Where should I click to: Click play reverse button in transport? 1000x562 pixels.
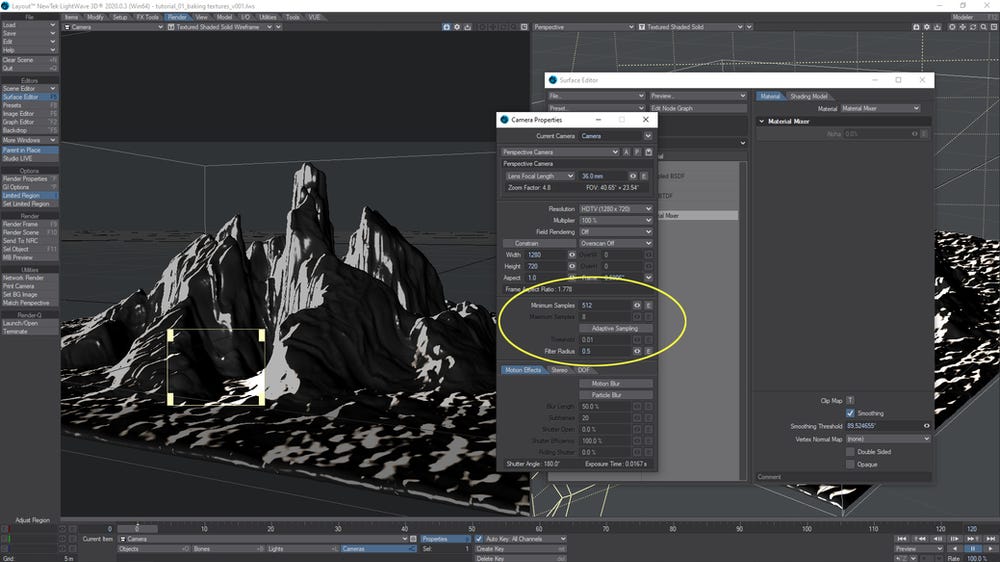pos(955,549)
